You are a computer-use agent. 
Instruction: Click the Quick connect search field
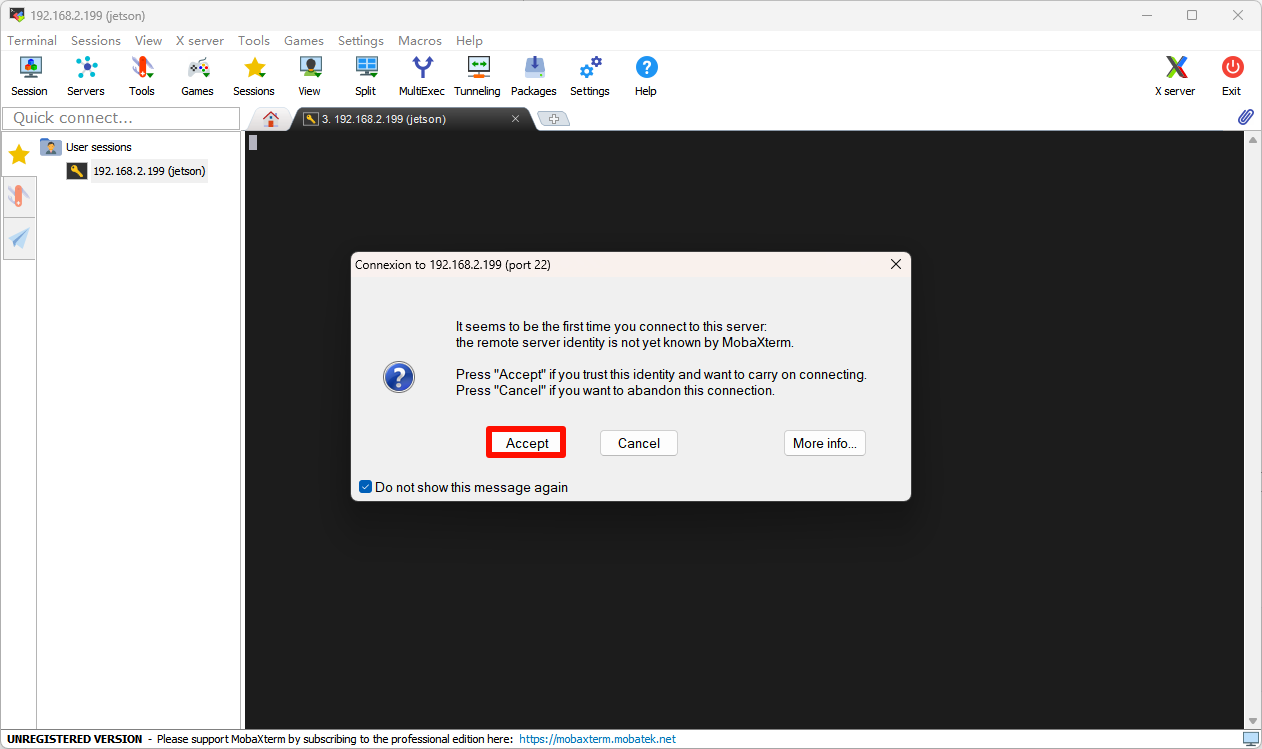point(120,118)
